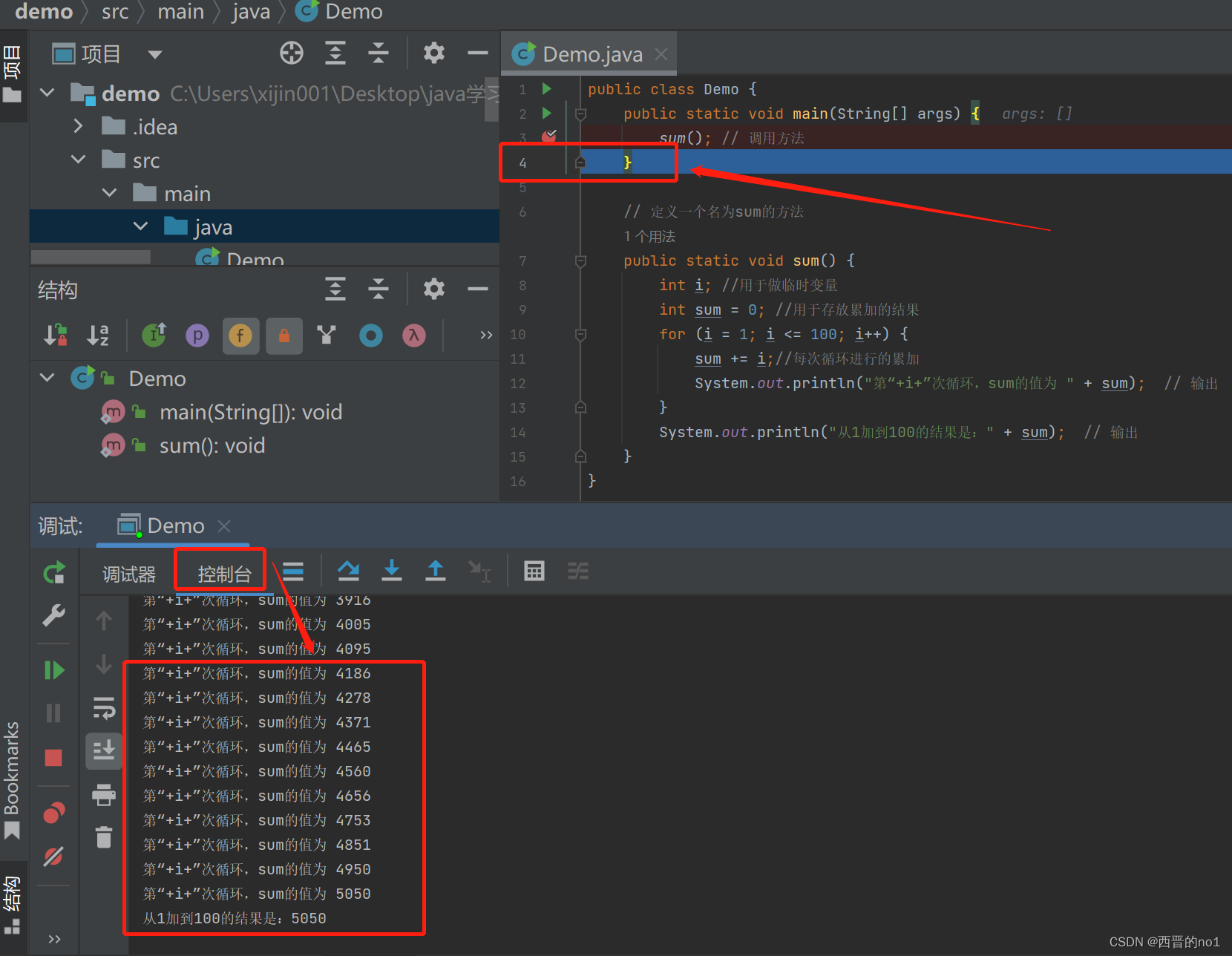Open the Evaluate Expression calculator icon
1232x956 pixels.
pyautogui.click(x=534, y=571)
